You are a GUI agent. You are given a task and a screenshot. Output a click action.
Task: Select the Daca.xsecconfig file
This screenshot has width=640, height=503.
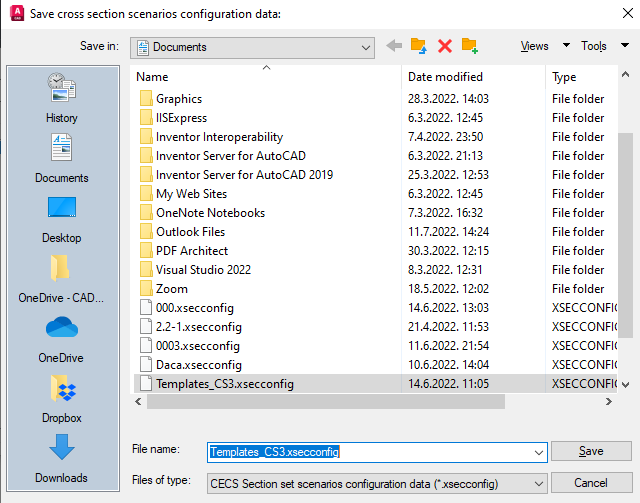(x=198, y=365)
